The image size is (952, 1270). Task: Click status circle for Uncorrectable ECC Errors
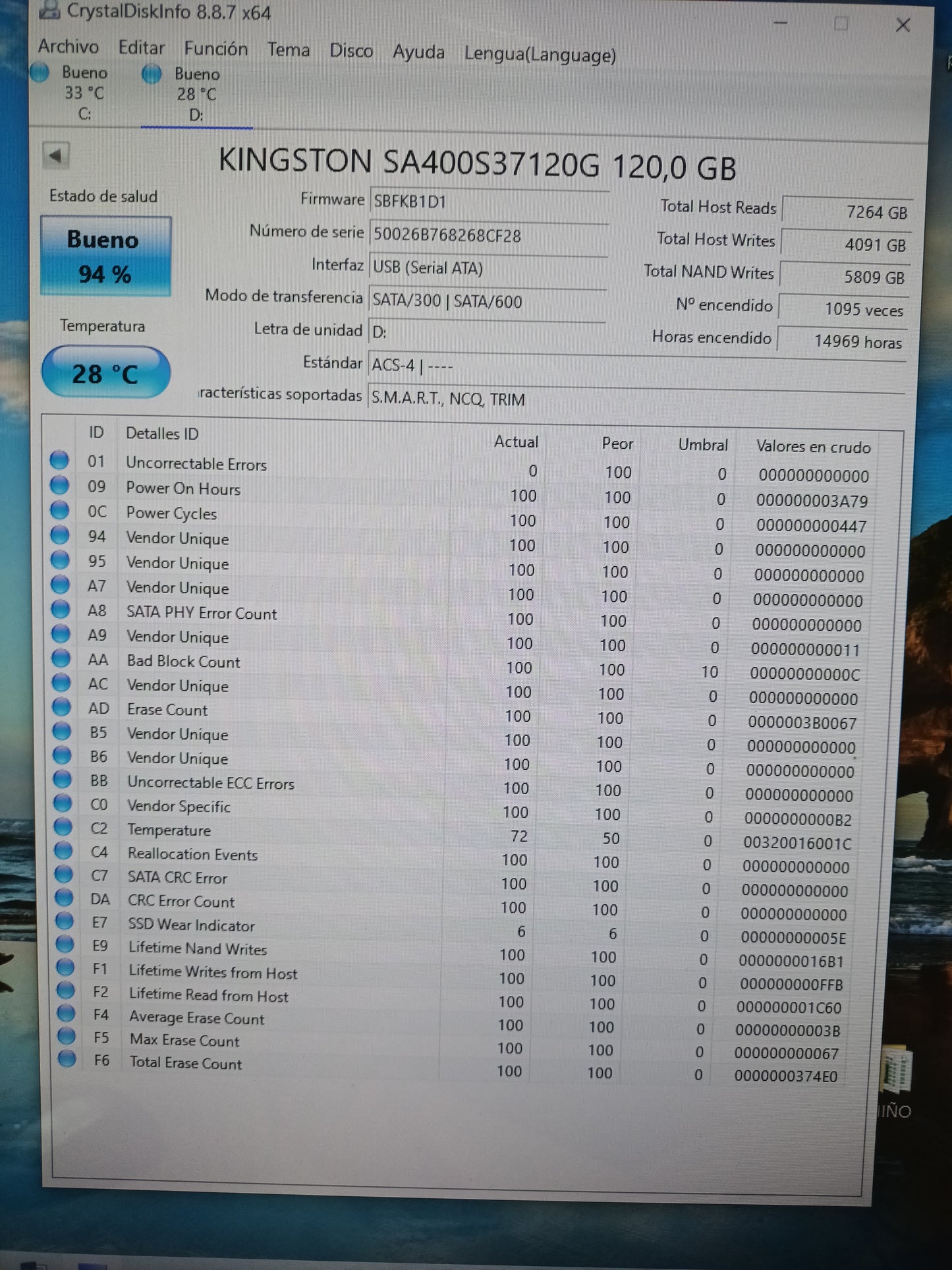click(x=62, y=780)
